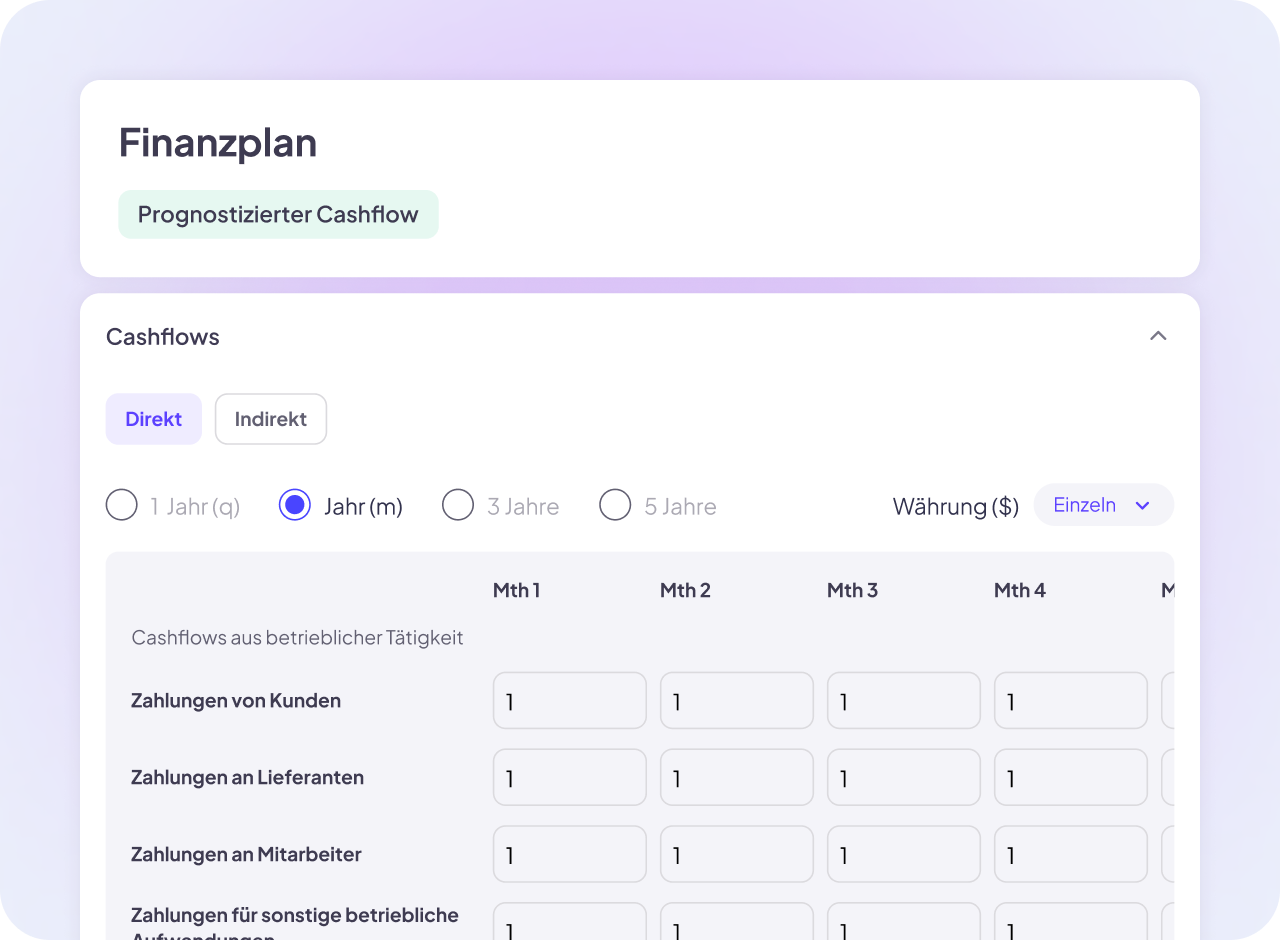Screen dimensions: 1280x940
Task: Click Mth 3 field for Zahlungen von Kunden
Action: [904, 701]
